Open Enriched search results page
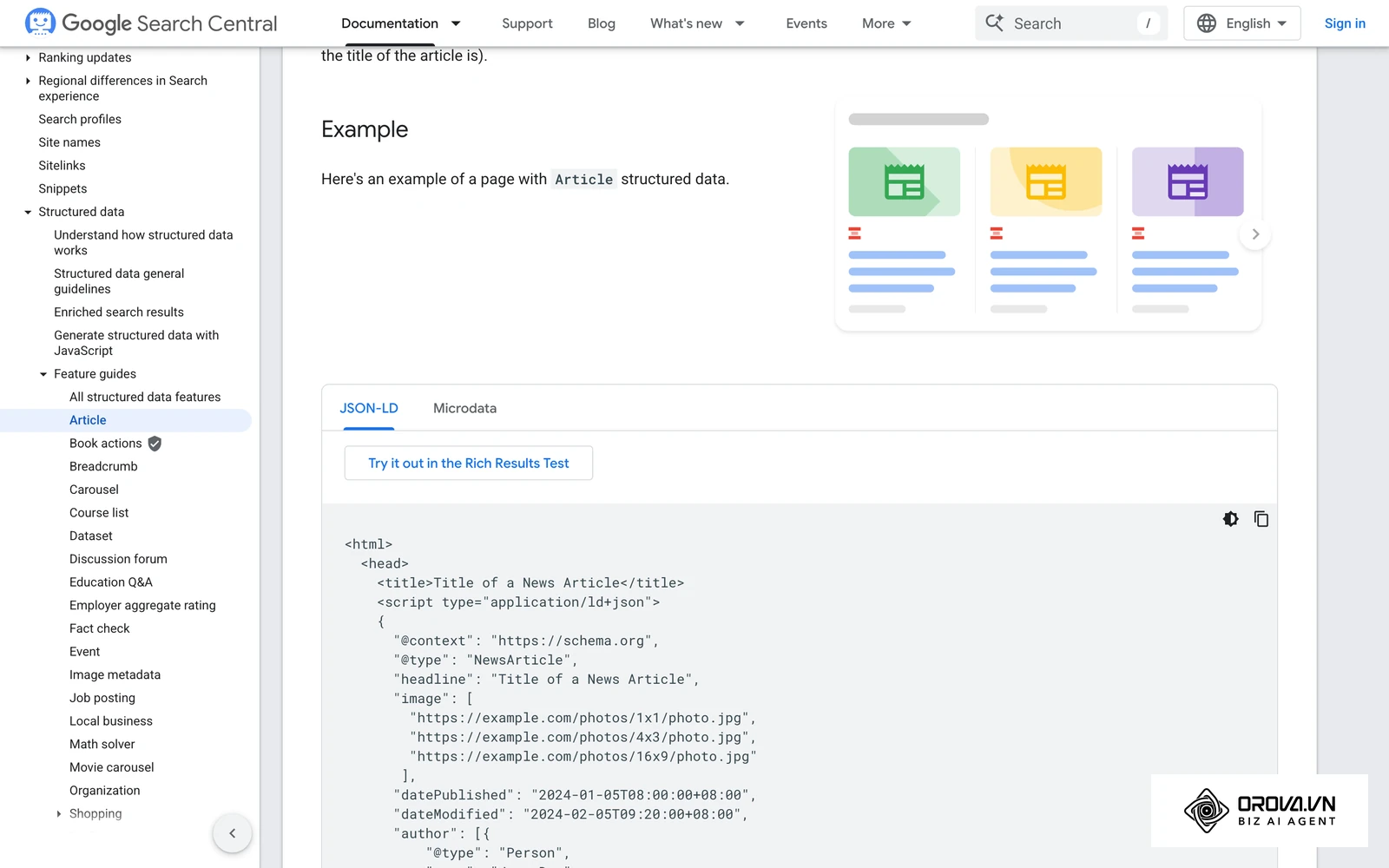 [119, 312]
